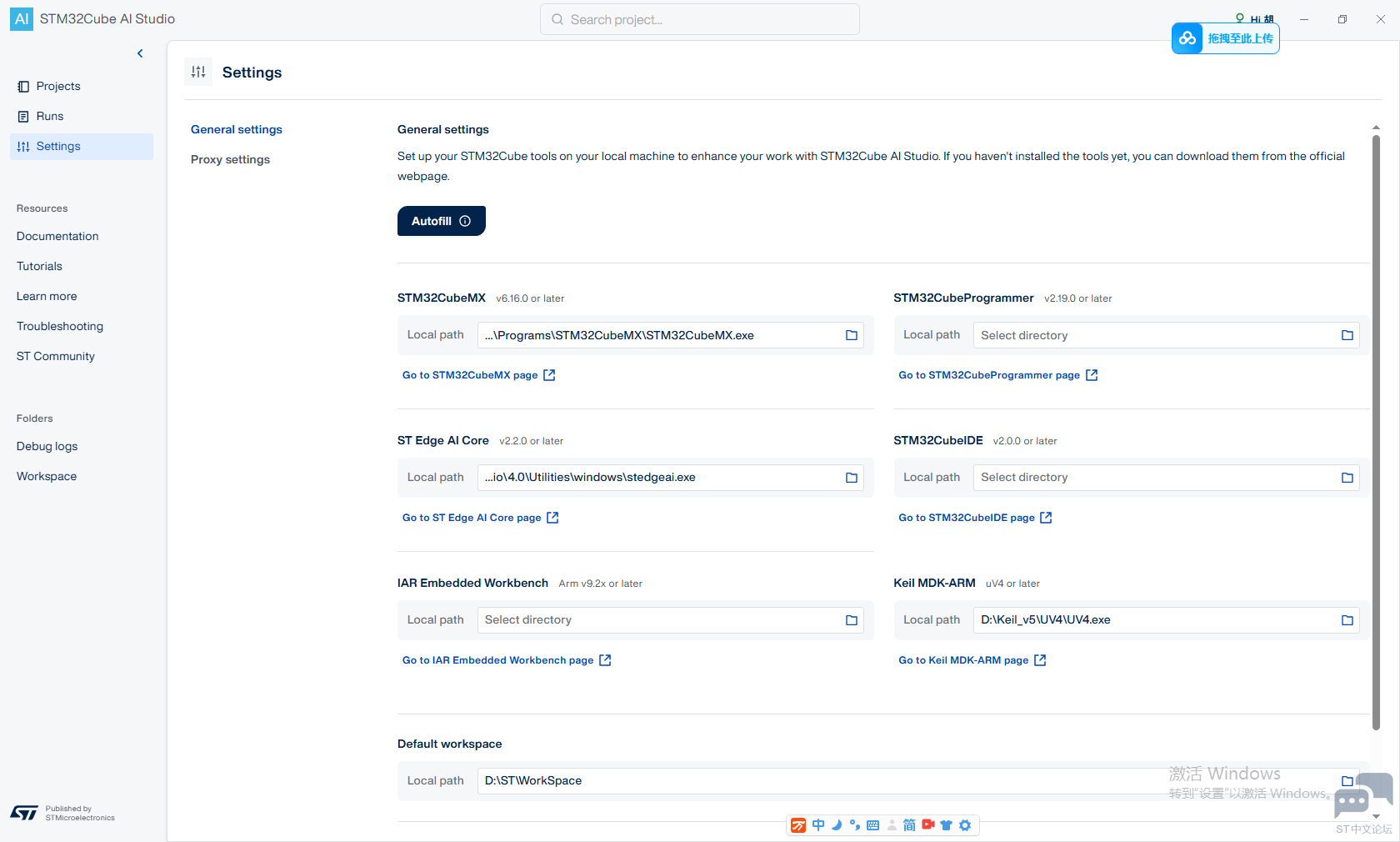The height and width of the screenshot is (842, 1400).
Task: Open Troubleshooting under Resources
Action: point(60,326)
